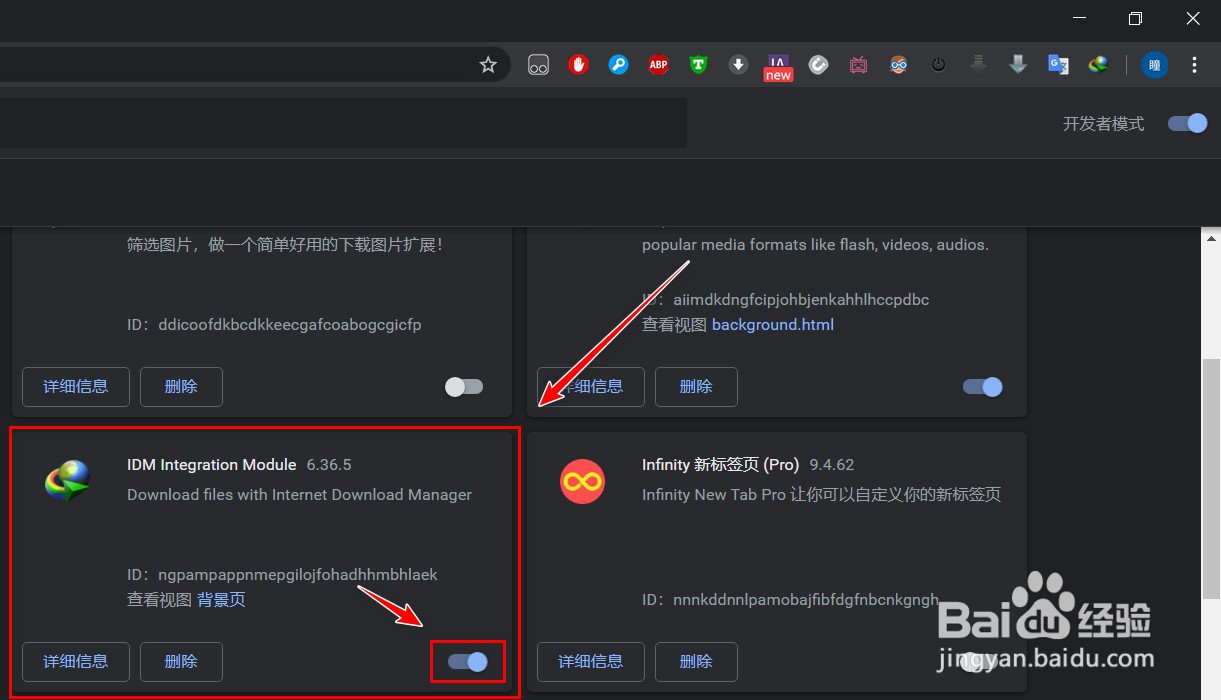Bookmark this page with the star icon
This screenshot has height=700, width=1221.
[488, 65]
